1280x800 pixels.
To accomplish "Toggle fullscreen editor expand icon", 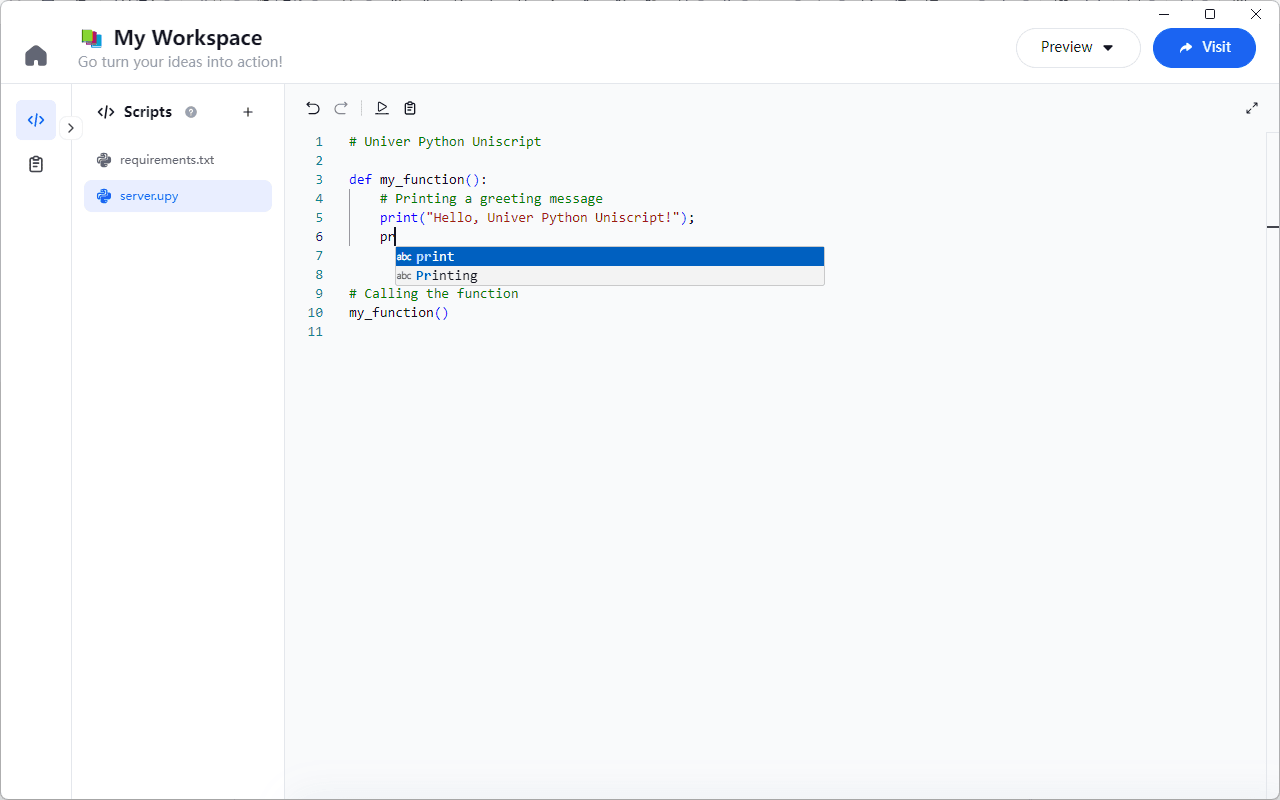I will click(1252, 108).
